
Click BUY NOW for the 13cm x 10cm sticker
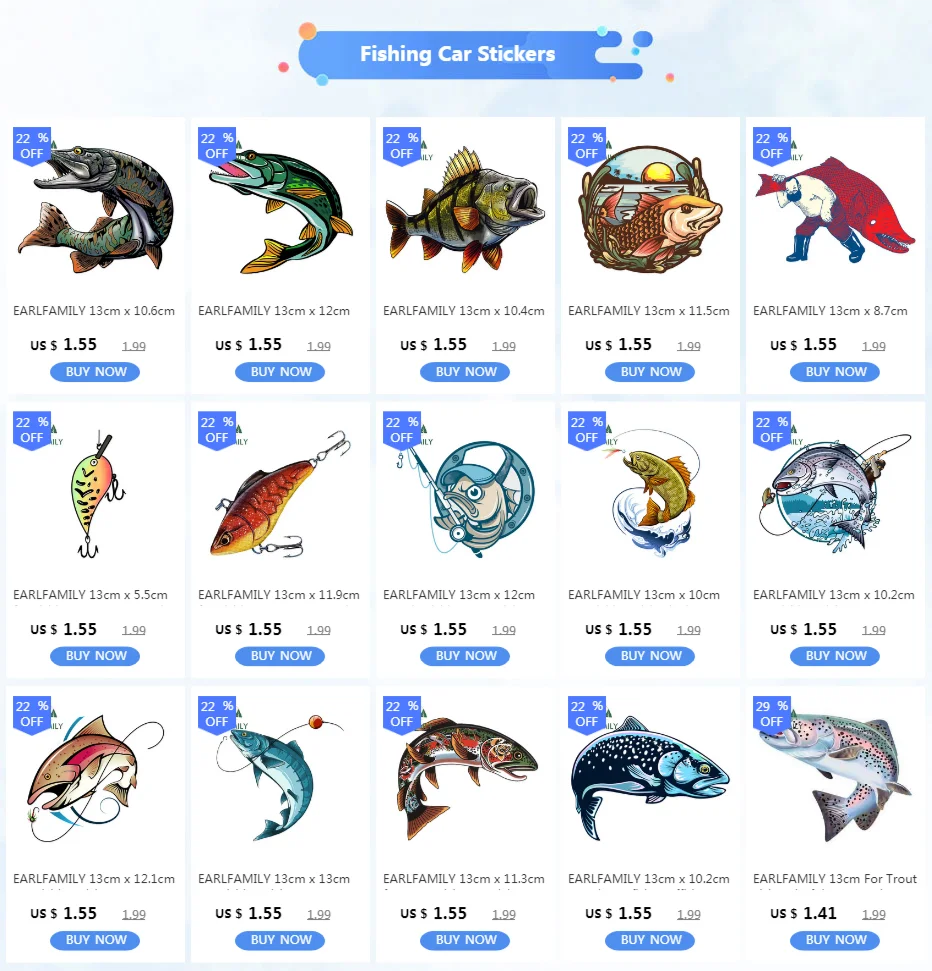650,656
